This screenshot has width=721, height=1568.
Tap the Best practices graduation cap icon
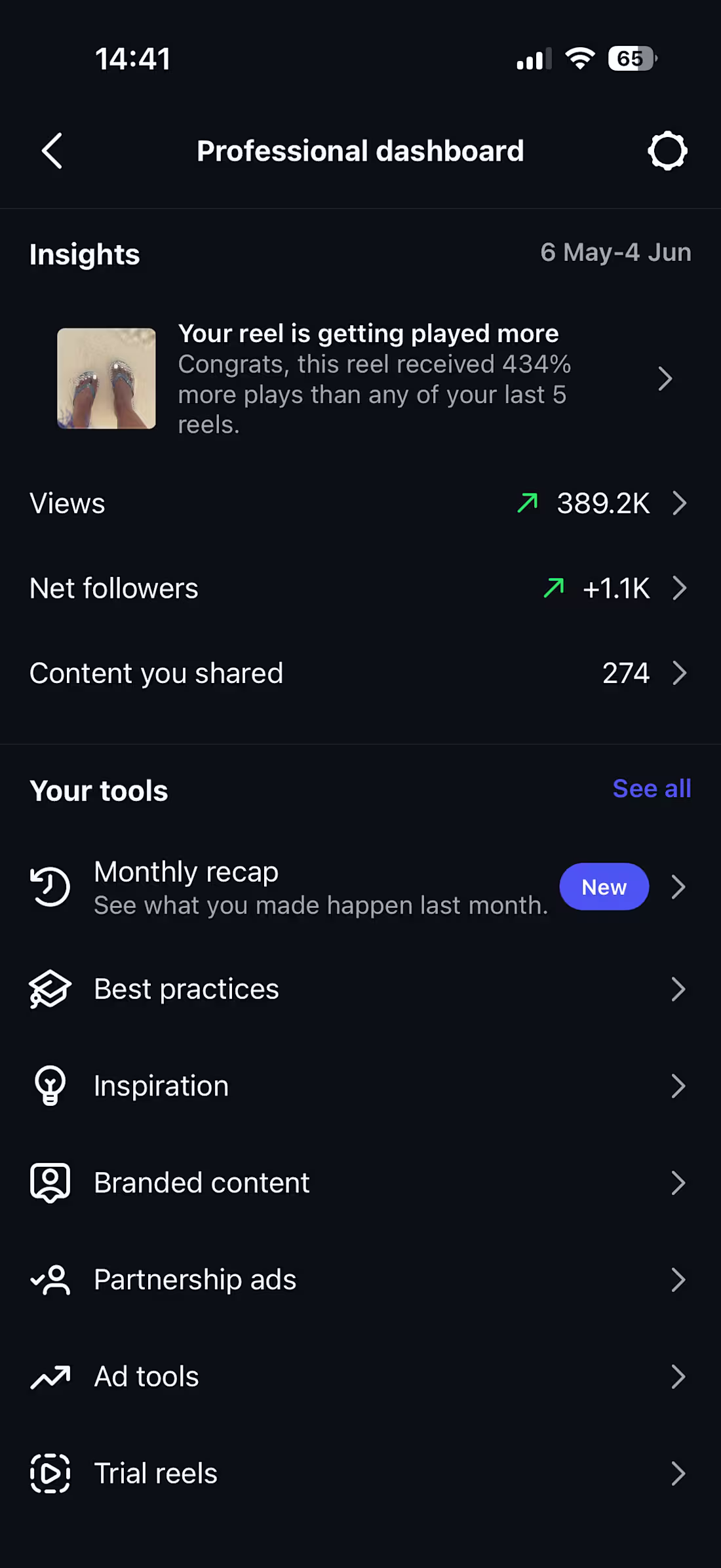coord(50,989)
